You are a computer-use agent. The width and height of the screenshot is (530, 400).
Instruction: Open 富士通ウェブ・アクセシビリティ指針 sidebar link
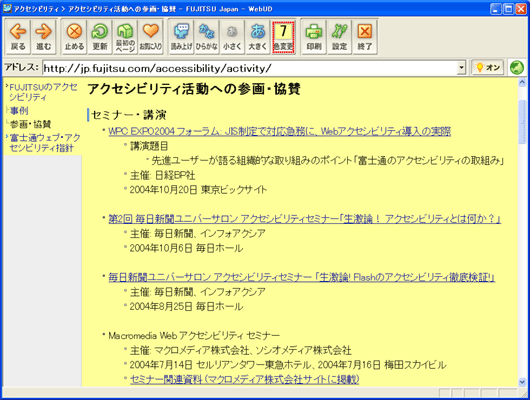click(x=45, y=143)
